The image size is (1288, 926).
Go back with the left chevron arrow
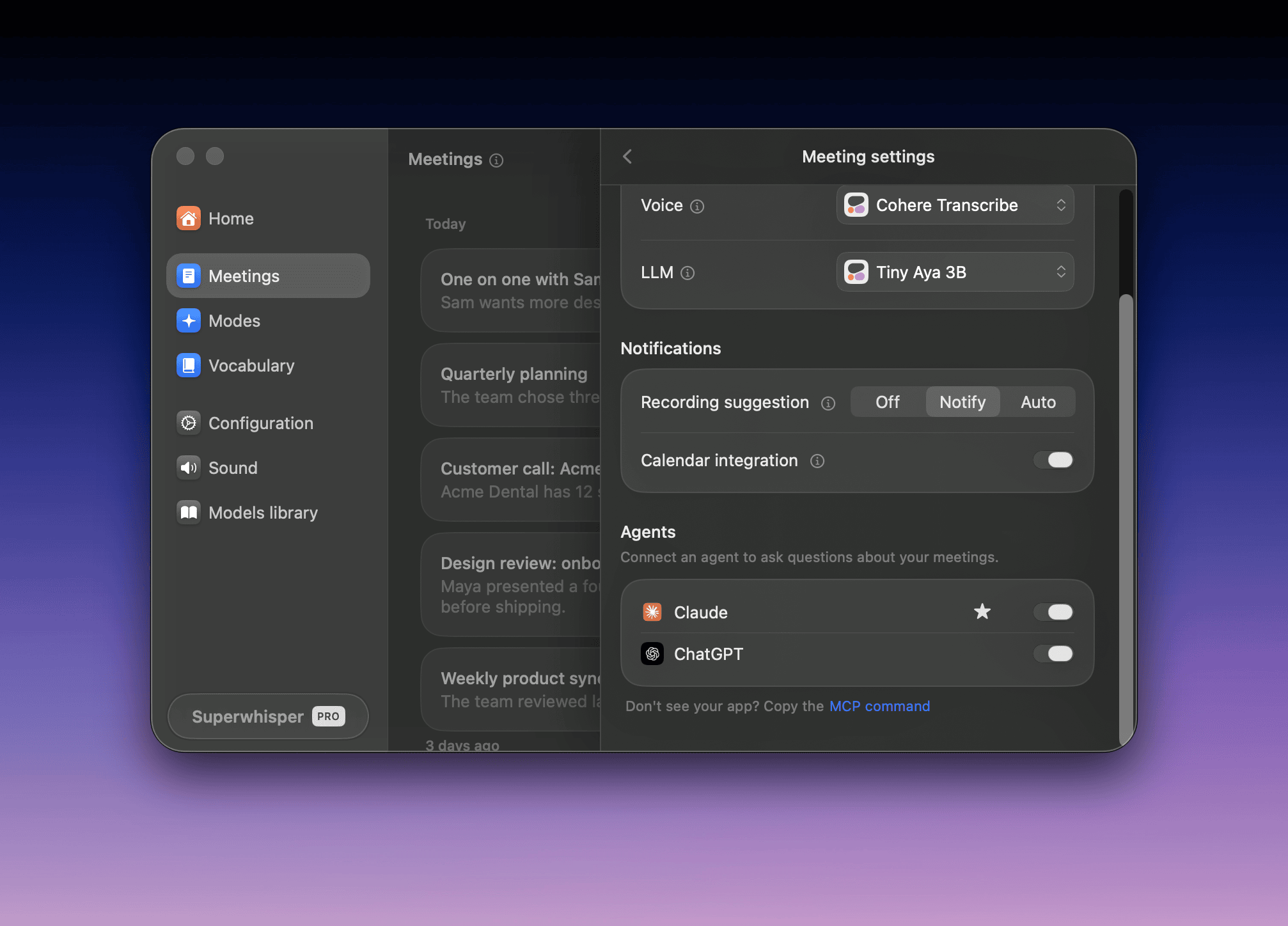click(x=627, y=157)
